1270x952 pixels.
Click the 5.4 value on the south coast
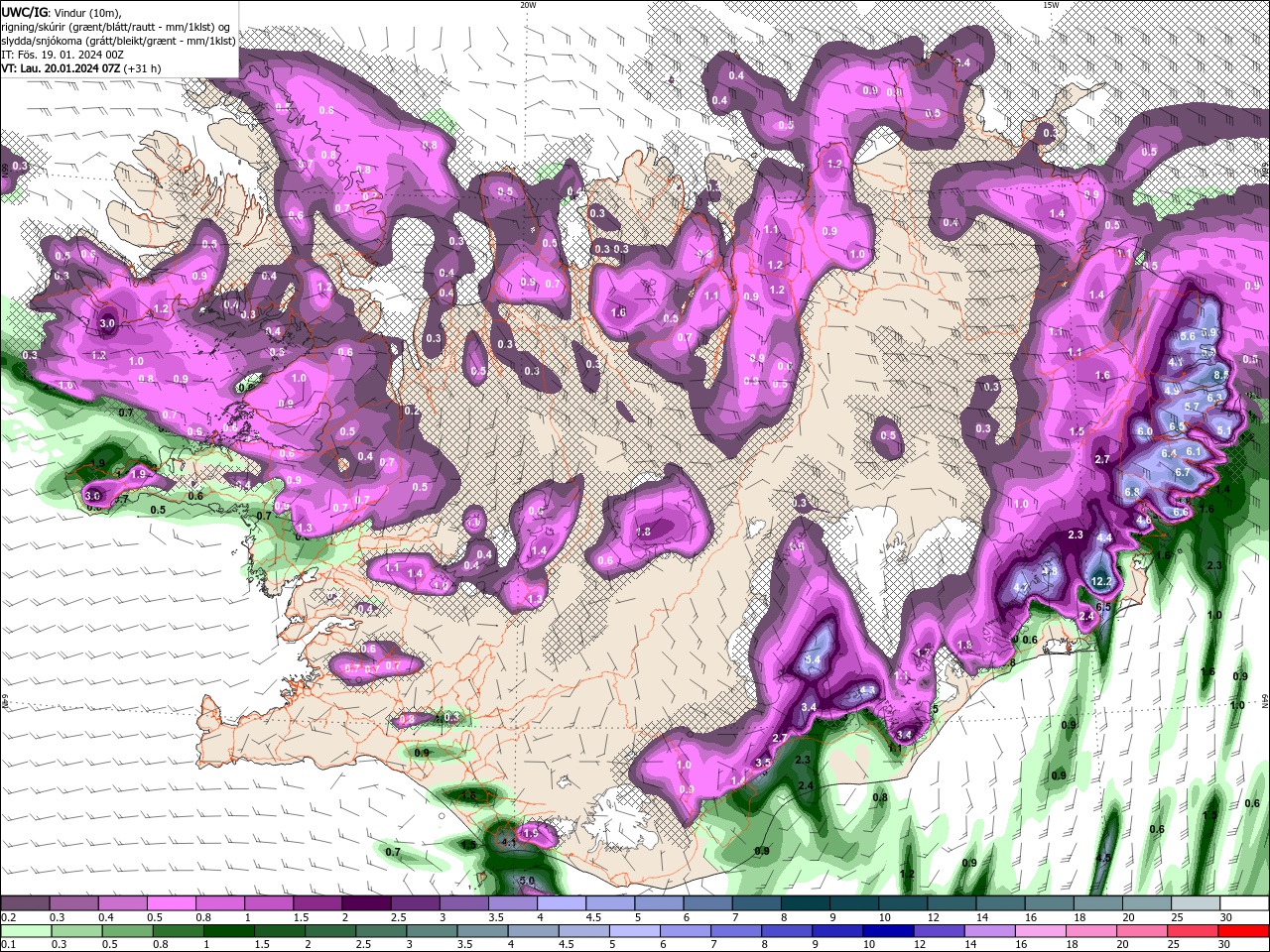(814, 658)
